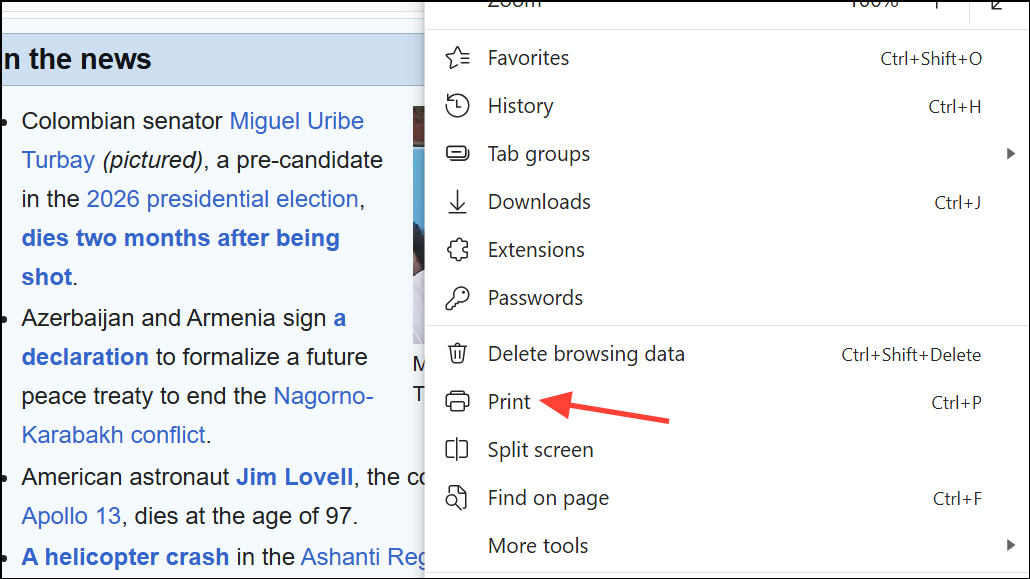This screenshot has width=1030, height=579.
Task: Expand the Tab groups submenu arrow
Action: [1010, 154]
